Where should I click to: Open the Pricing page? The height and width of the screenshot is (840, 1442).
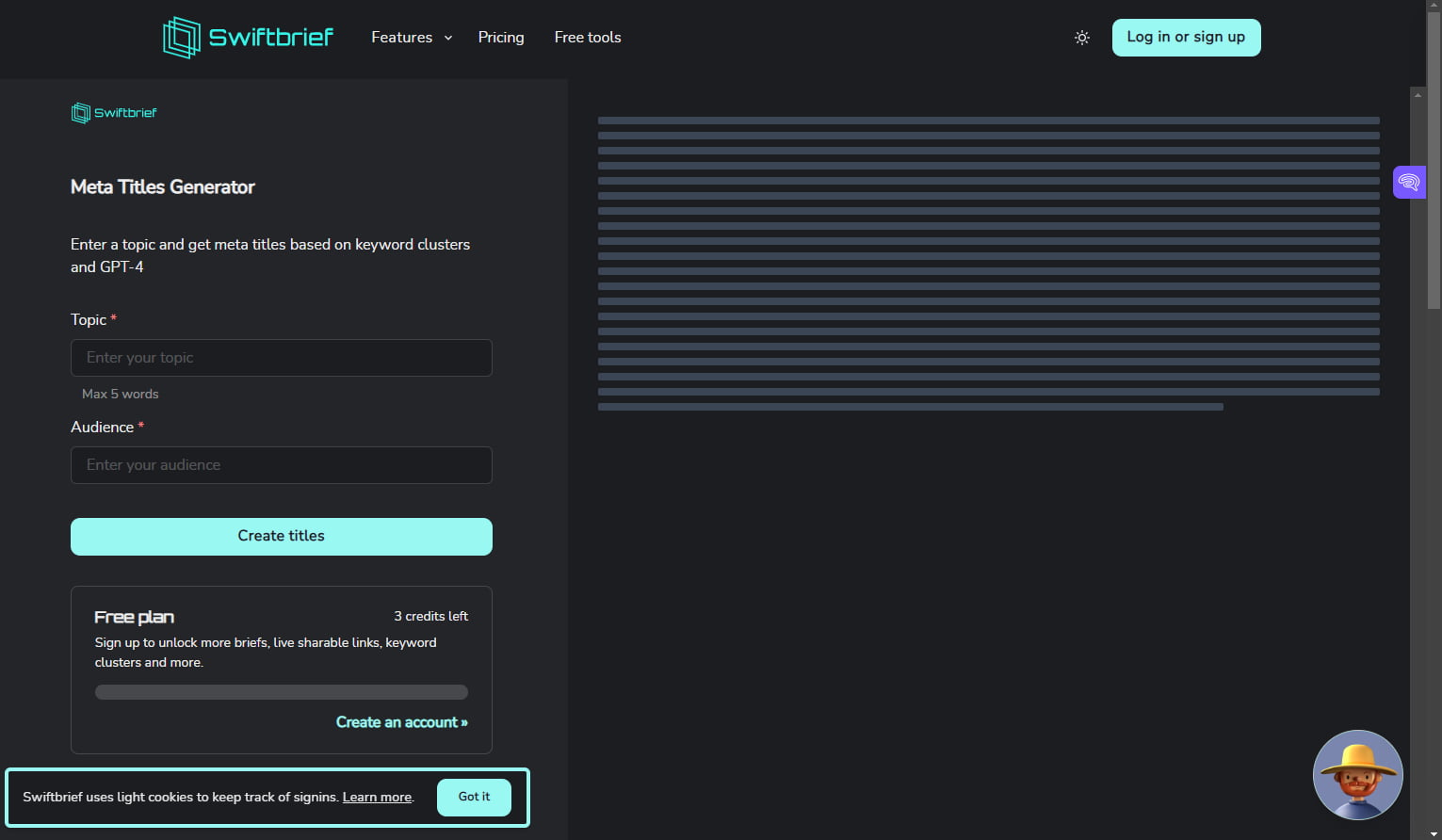click(x=500, y=38)
